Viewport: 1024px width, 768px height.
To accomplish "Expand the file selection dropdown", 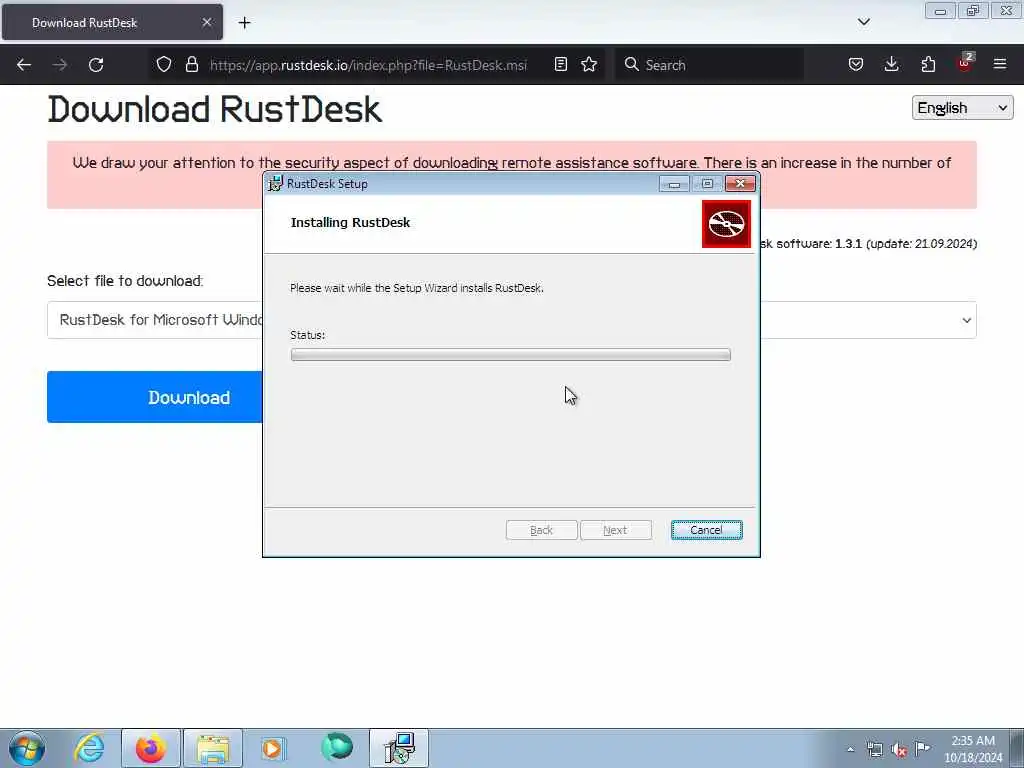I will point(511,320).
